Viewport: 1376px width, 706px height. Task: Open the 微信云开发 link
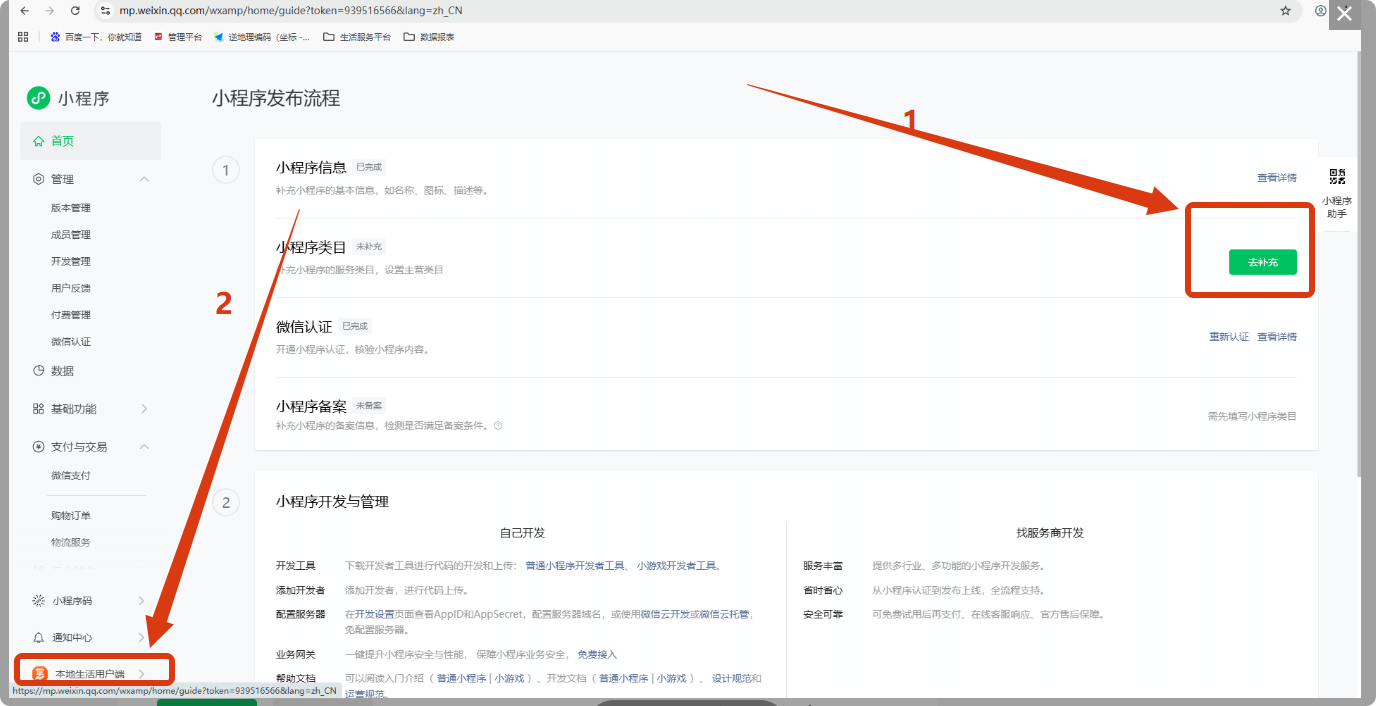pos(665,614)
